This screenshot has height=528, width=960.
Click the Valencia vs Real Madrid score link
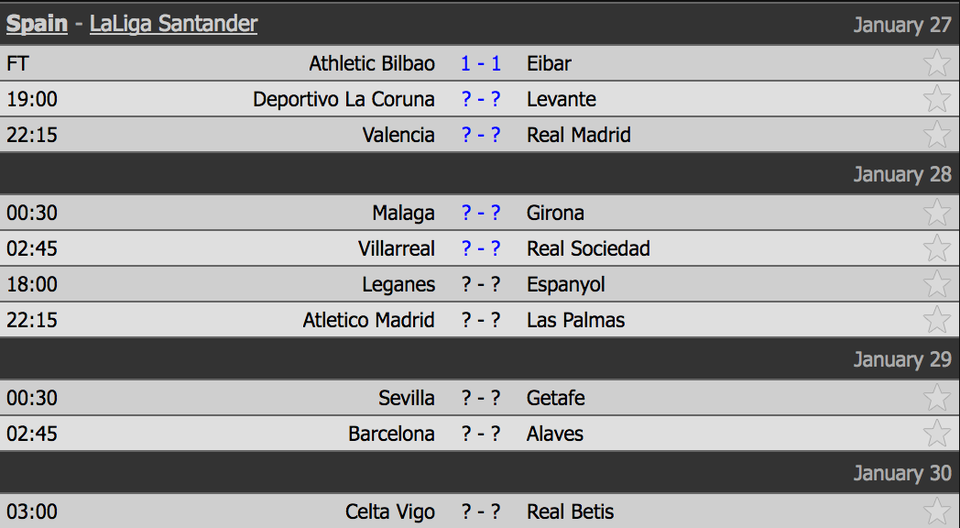481,135
